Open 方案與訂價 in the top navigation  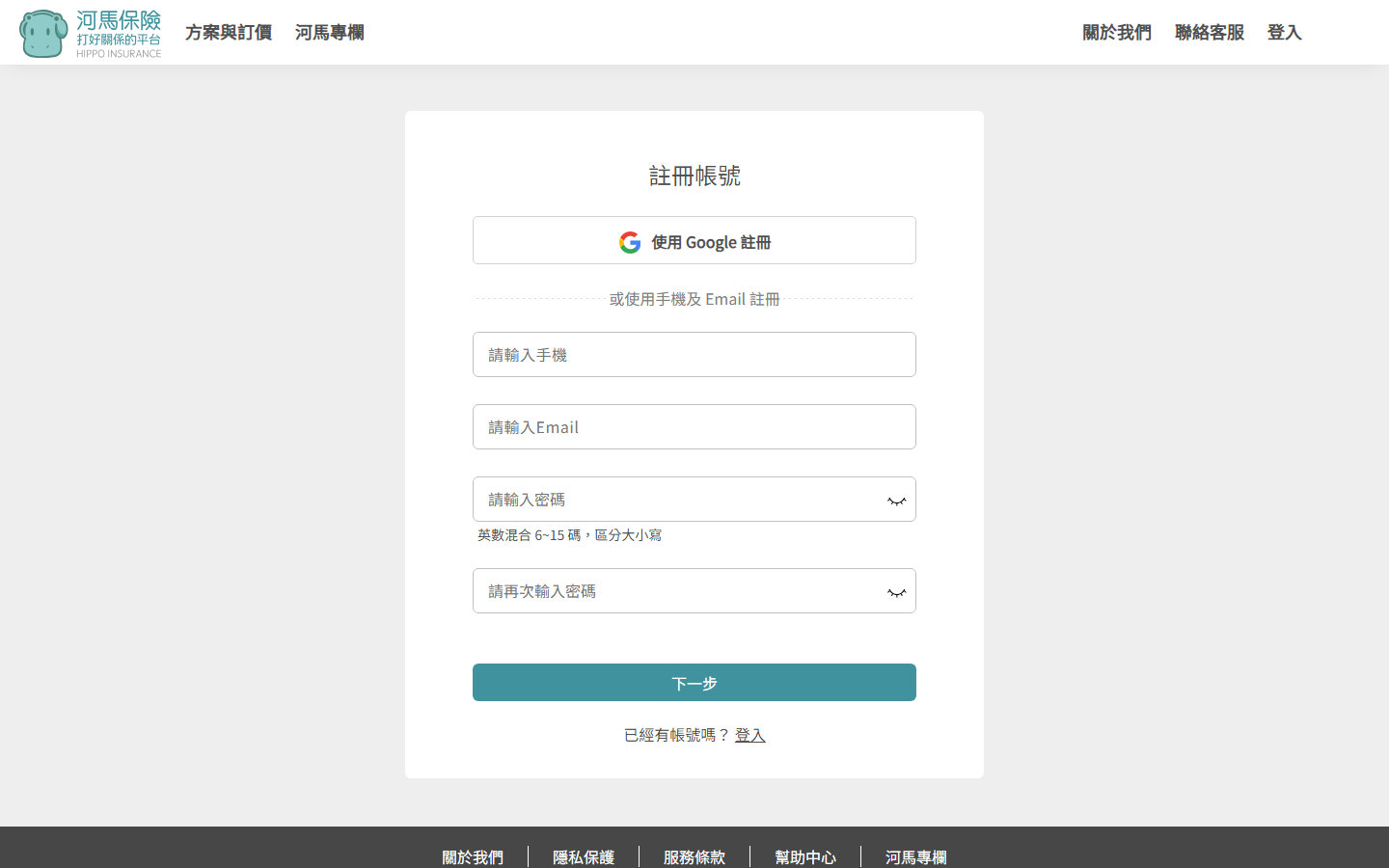coord(229,32)
